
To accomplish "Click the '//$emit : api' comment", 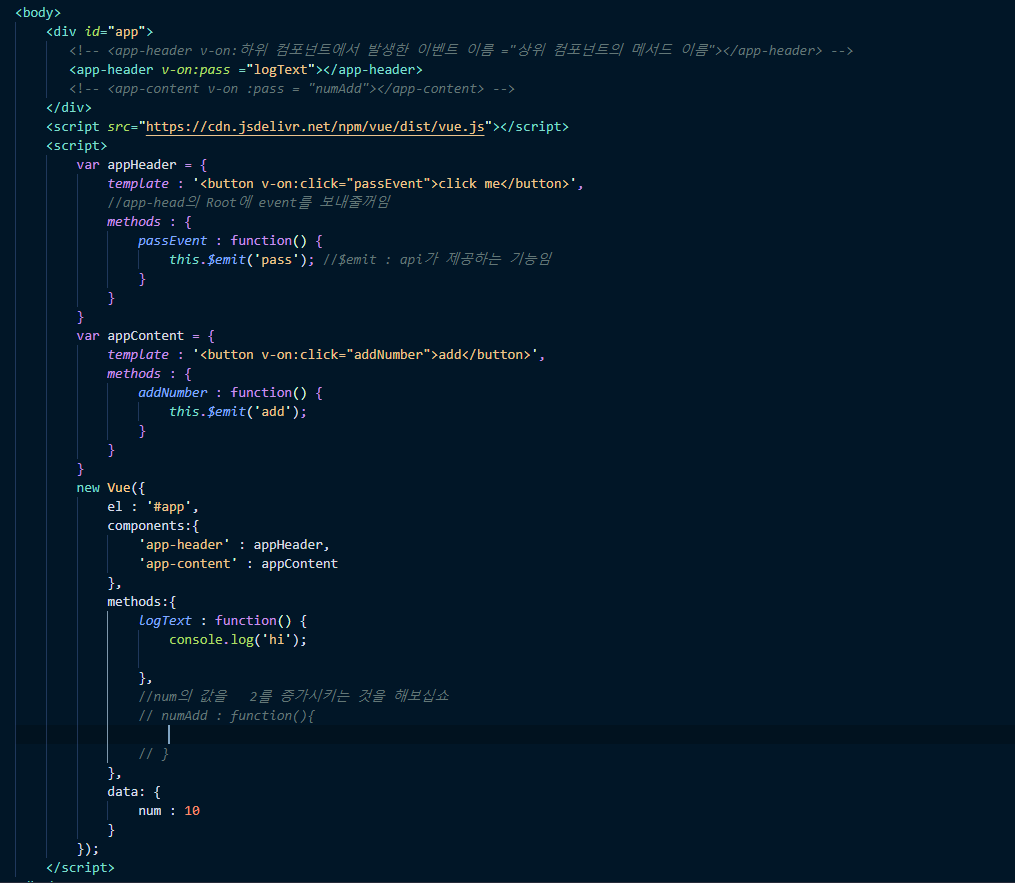I will [x=437, y=260].
